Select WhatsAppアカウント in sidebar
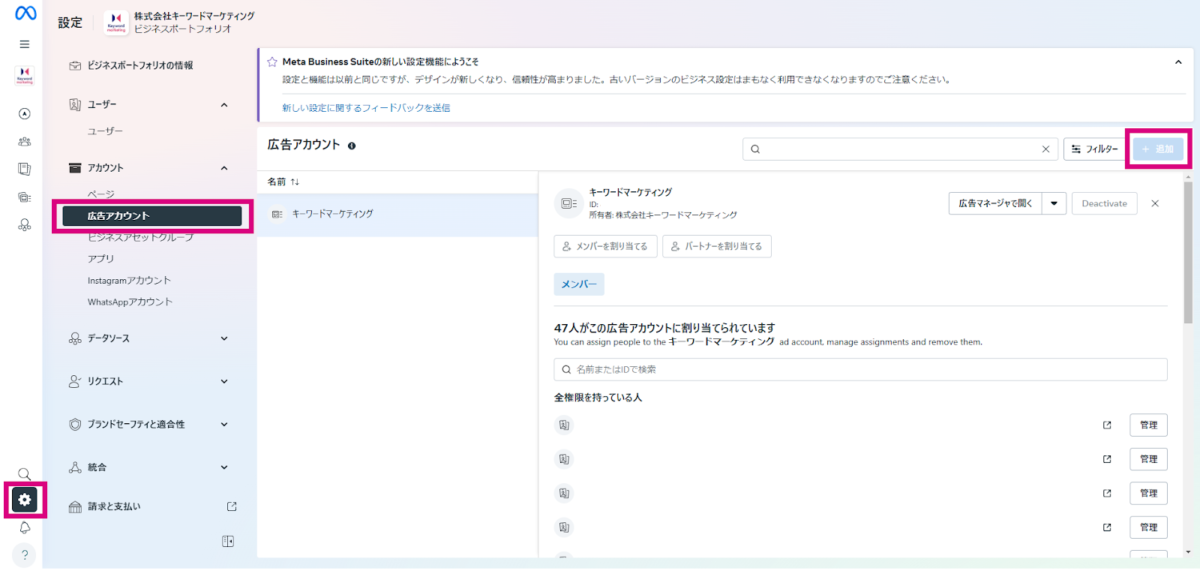 click(130, 302)
